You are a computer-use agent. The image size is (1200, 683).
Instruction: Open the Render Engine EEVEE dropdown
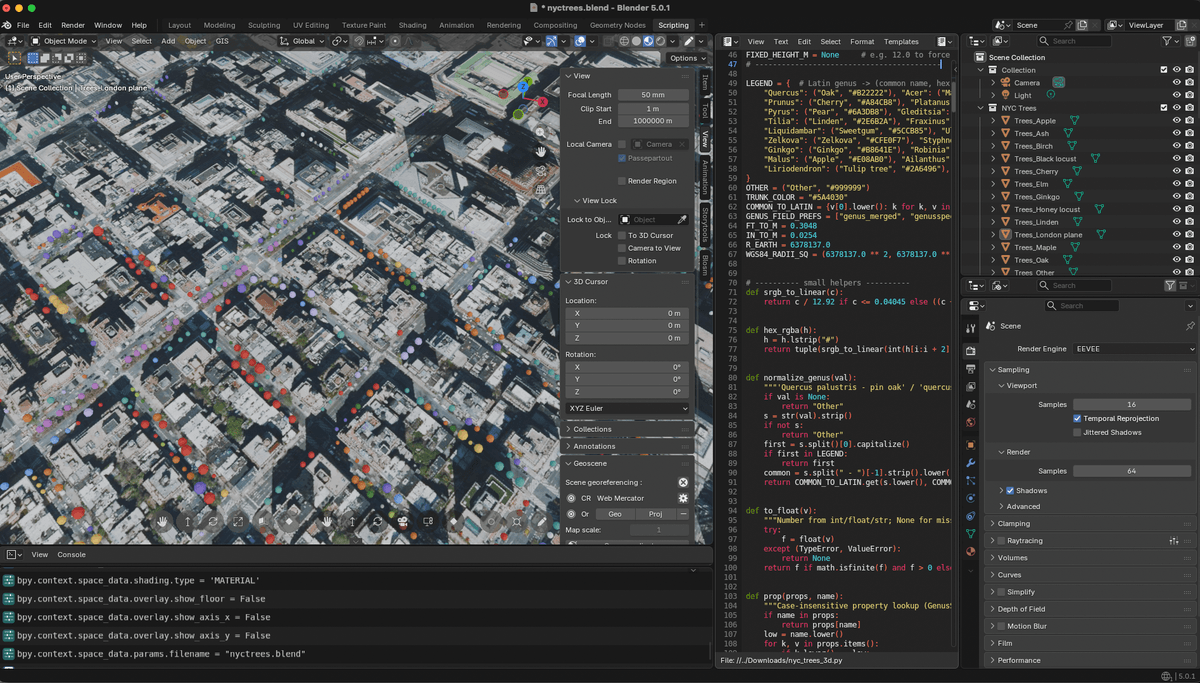click(1134, 349)
